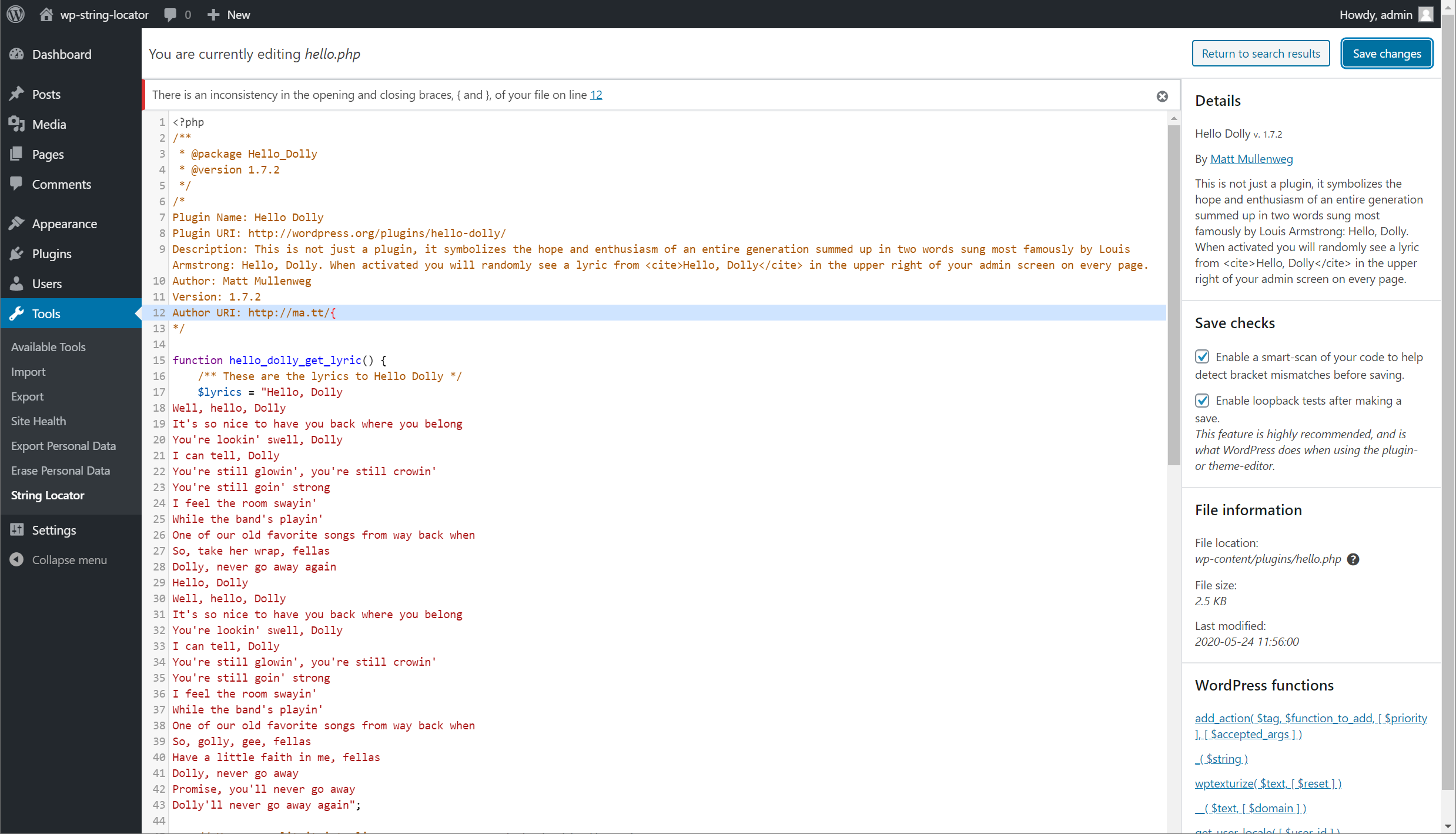Image resolution: width=1456 pixels, height=834 pixels.
Task: Toggle loopback tests after saving checkbox
Action: tap(1202, 401)
